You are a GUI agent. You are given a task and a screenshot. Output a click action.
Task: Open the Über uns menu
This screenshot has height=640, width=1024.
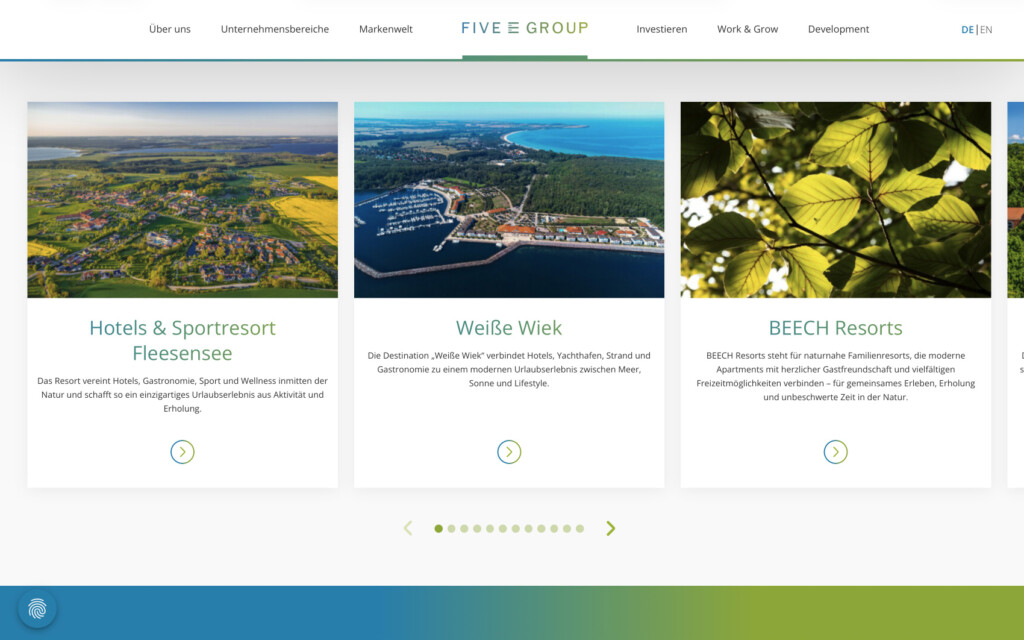[170, 29]
